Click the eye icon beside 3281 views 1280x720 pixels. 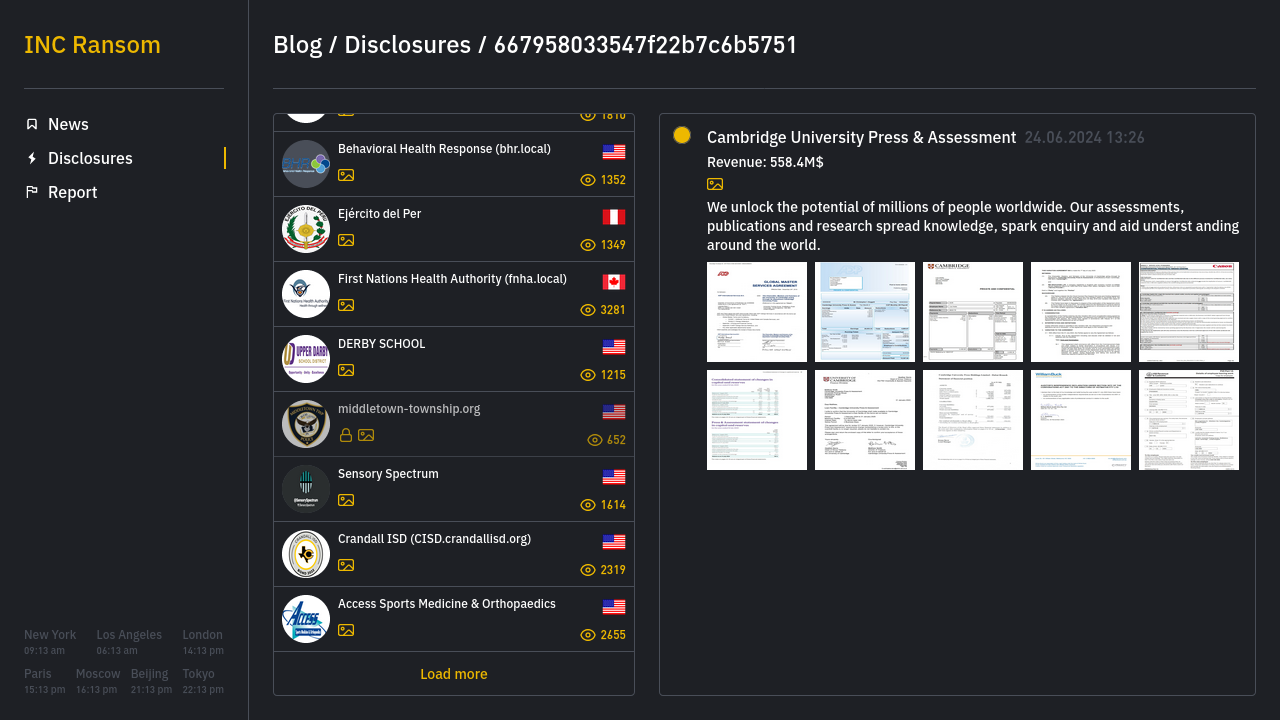coord(588,310)
